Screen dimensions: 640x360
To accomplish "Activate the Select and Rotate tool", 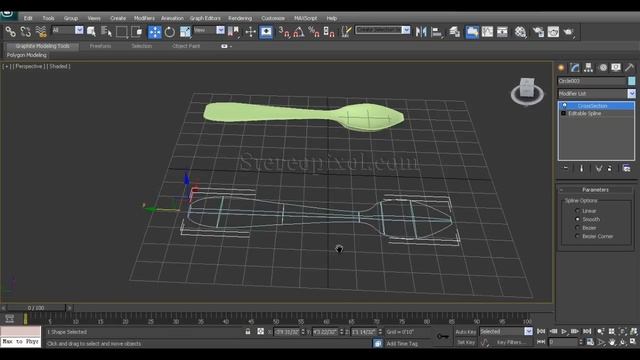I will tap(170, 31).
